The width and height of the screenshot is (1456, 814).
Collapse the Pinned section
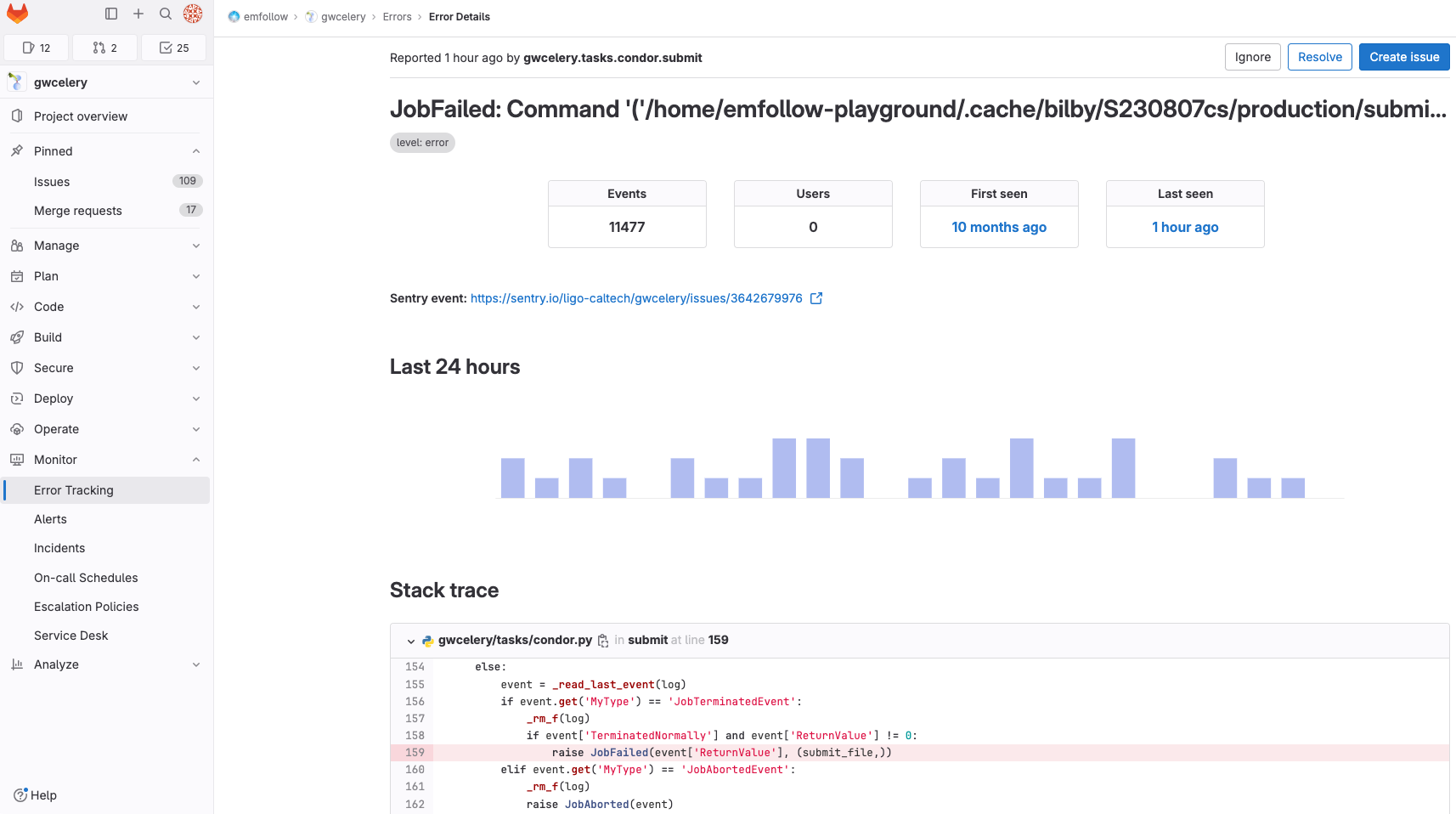pyautogui.click(x=106, y=151)
